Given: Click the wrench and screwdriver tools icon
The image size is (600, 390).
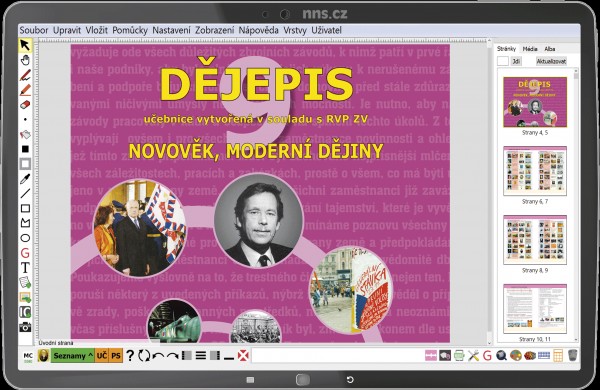Looking at the screenshot, I should [473, 356].
